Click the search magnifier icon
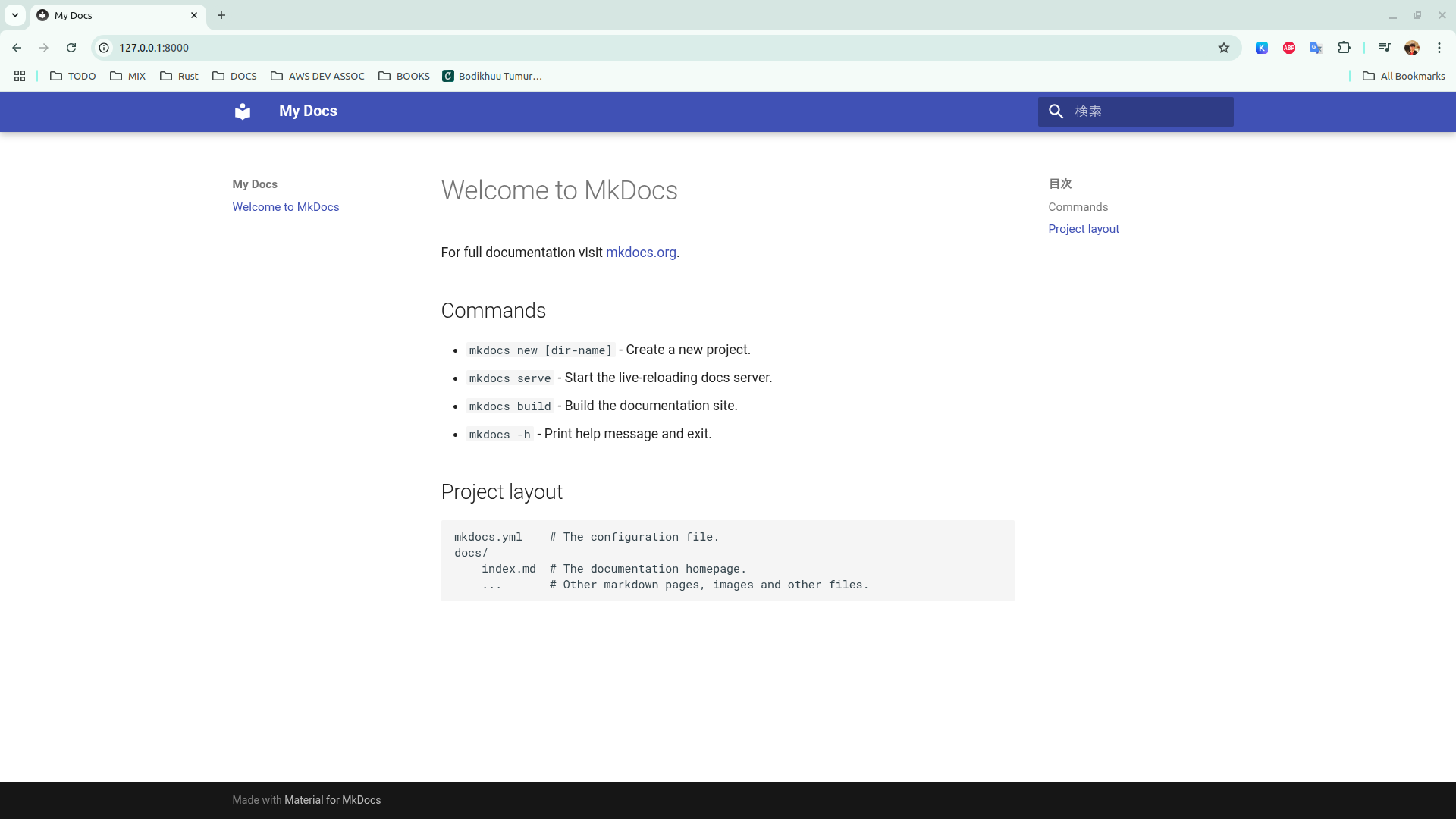The height and width of the screenshot is (819, 1456). (x=1056, y=111)
